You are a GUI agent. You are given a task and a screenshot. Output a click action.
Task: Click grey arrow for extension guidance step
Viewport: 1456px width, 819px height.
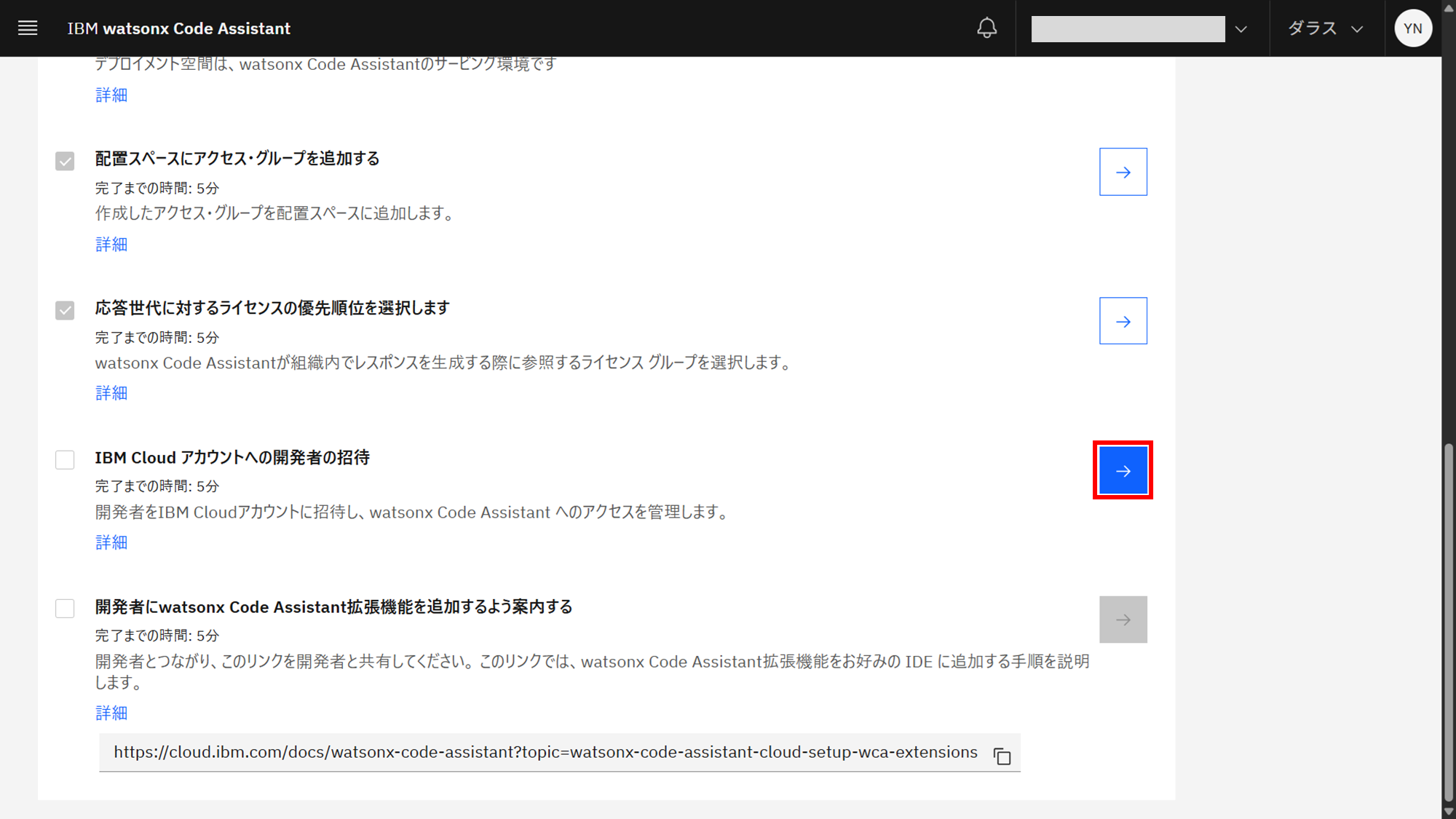tap(1123, 620)
